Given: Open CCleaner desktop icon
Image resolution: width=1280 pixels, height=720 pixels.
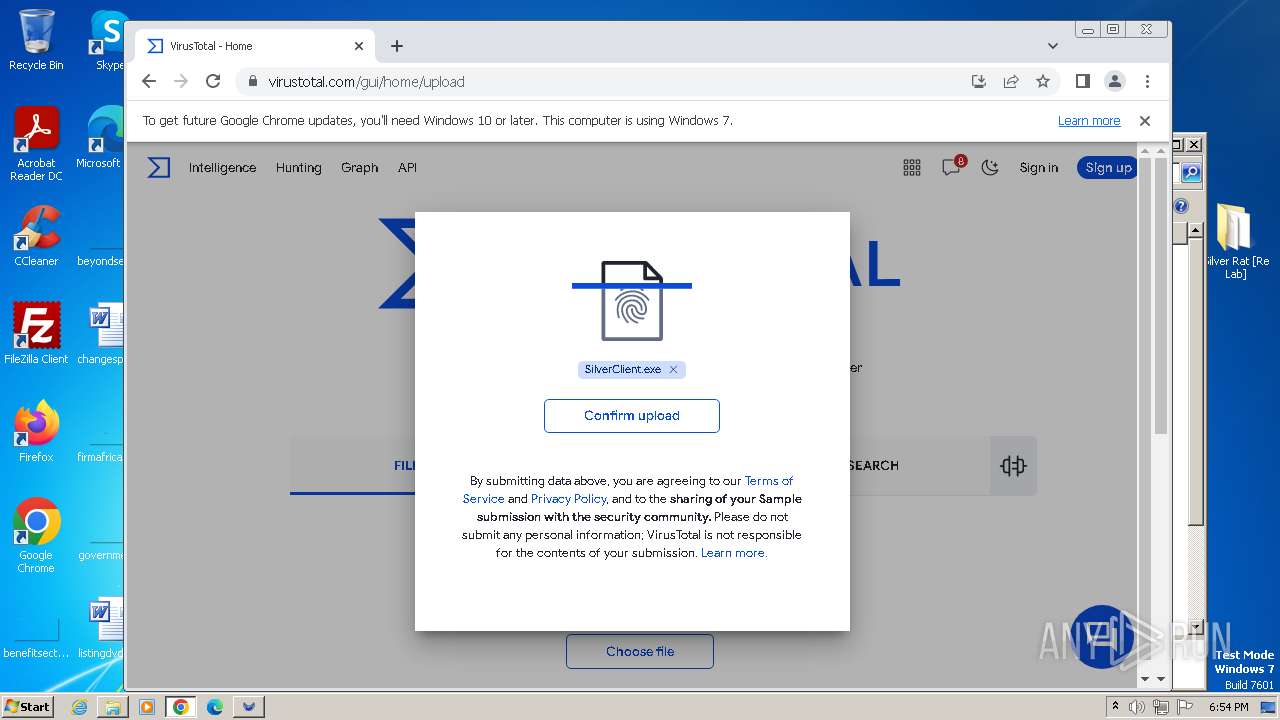Looking at the screenshot, I should pos(36,236).
